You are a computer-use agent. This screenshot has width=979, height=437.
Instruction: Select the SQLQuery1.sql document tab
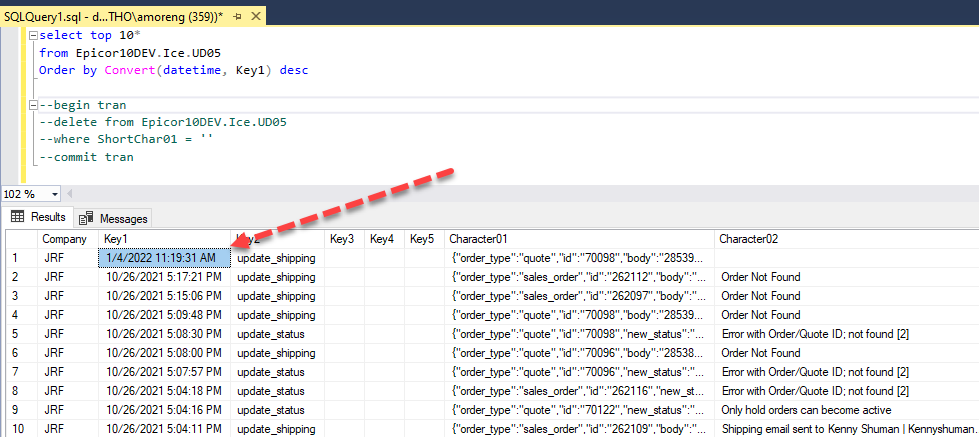tap(112, 17)
